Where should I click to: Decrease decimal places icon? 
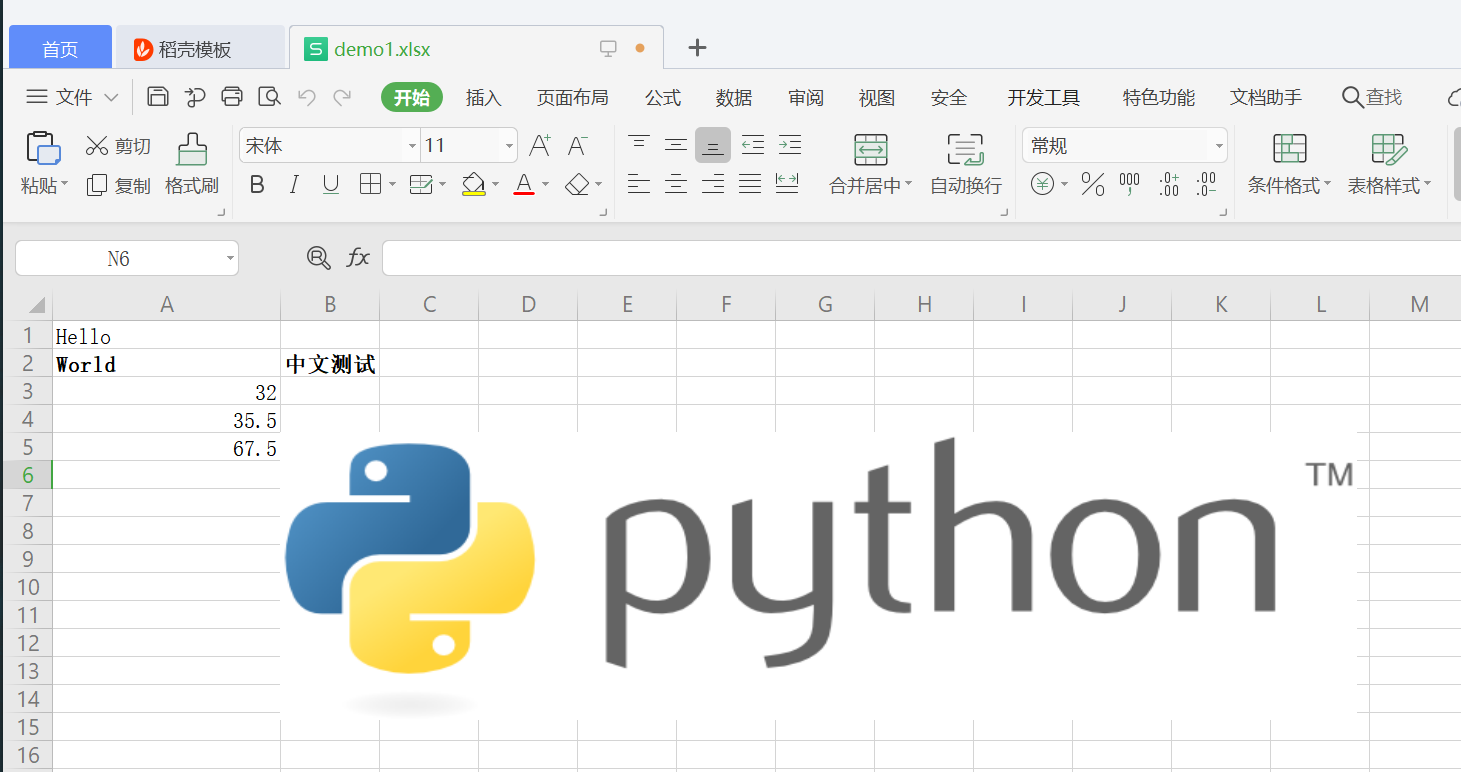(x=1205, y=184)
